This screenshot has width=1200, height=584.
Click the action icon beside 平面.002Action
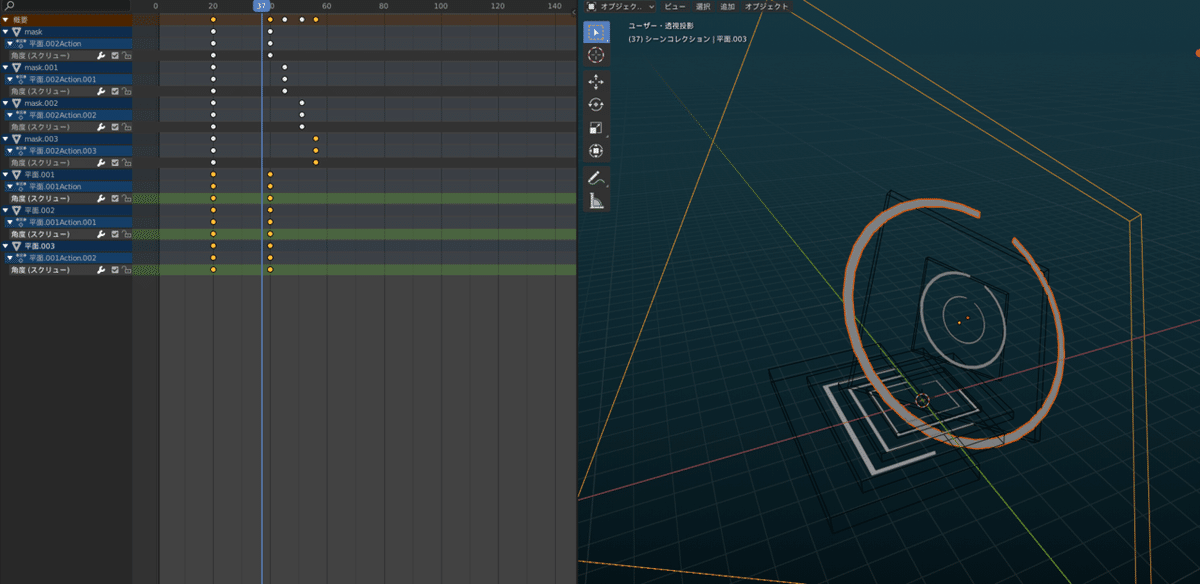21,44
